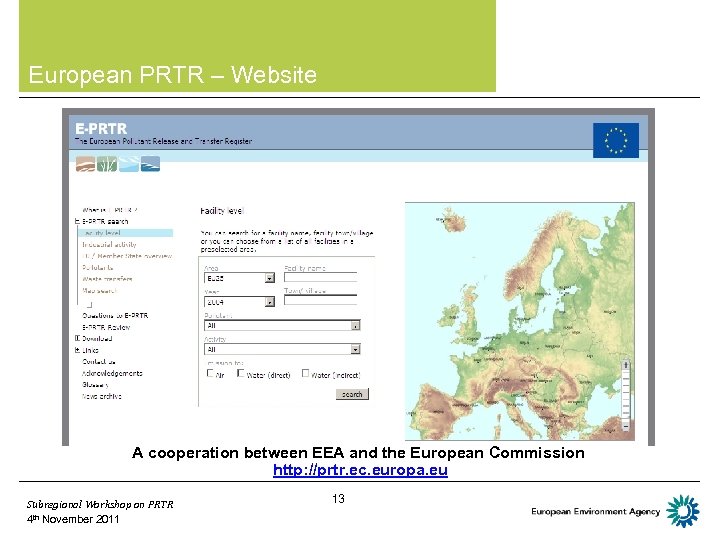Tick the Air release checkbox

click(210, 373)
